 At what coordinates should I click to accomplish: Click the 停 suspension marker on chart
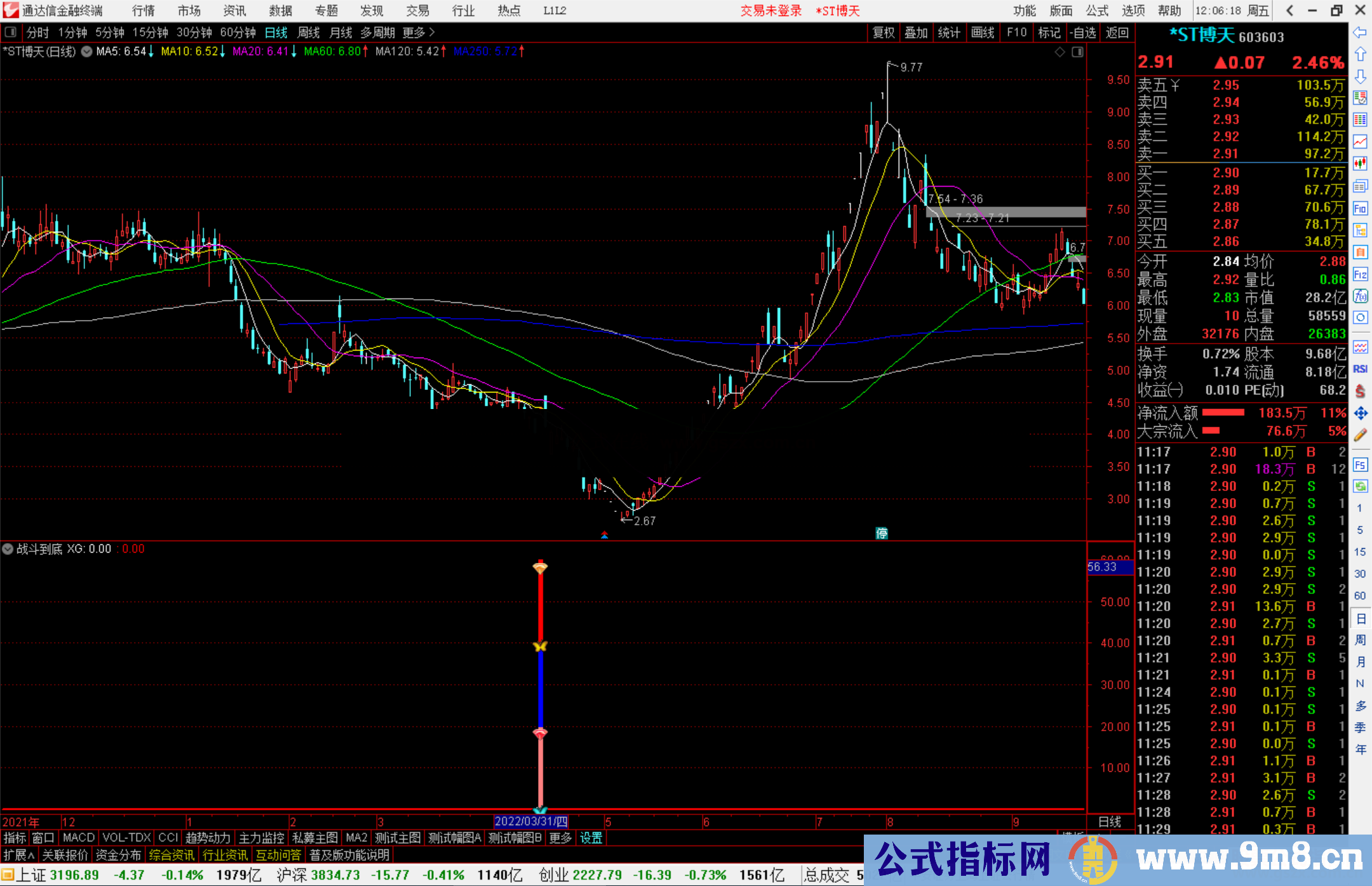[x=882, y=533]
